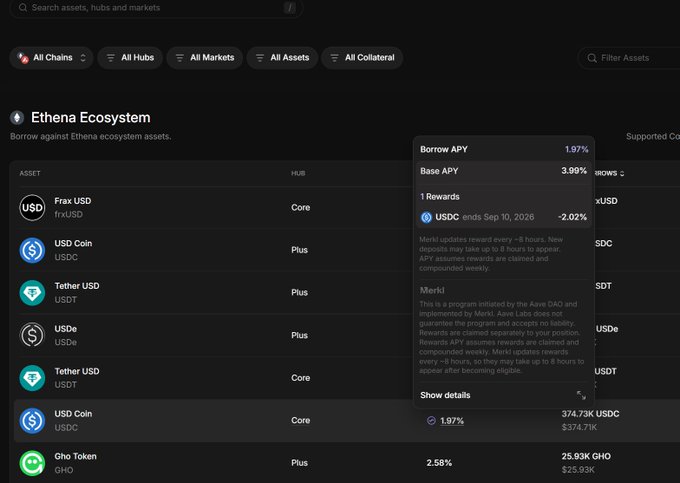
Task: Open the All Hubs filter
Action: 130,58
